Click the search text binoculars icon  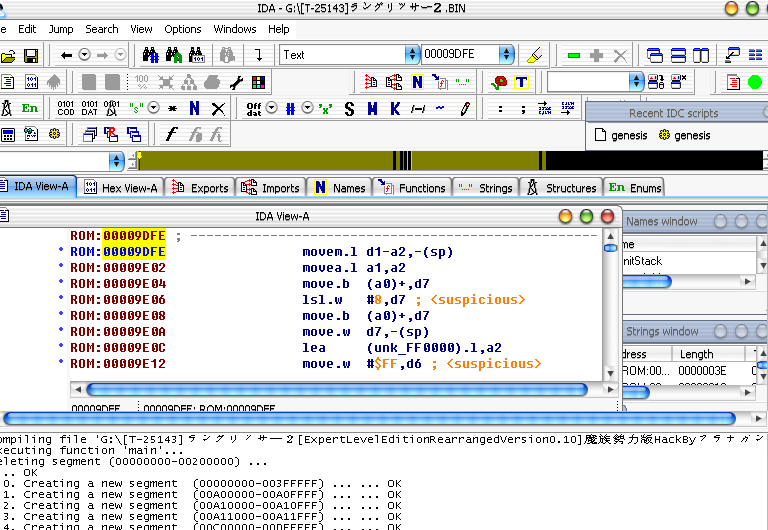[x=174, y=55]
